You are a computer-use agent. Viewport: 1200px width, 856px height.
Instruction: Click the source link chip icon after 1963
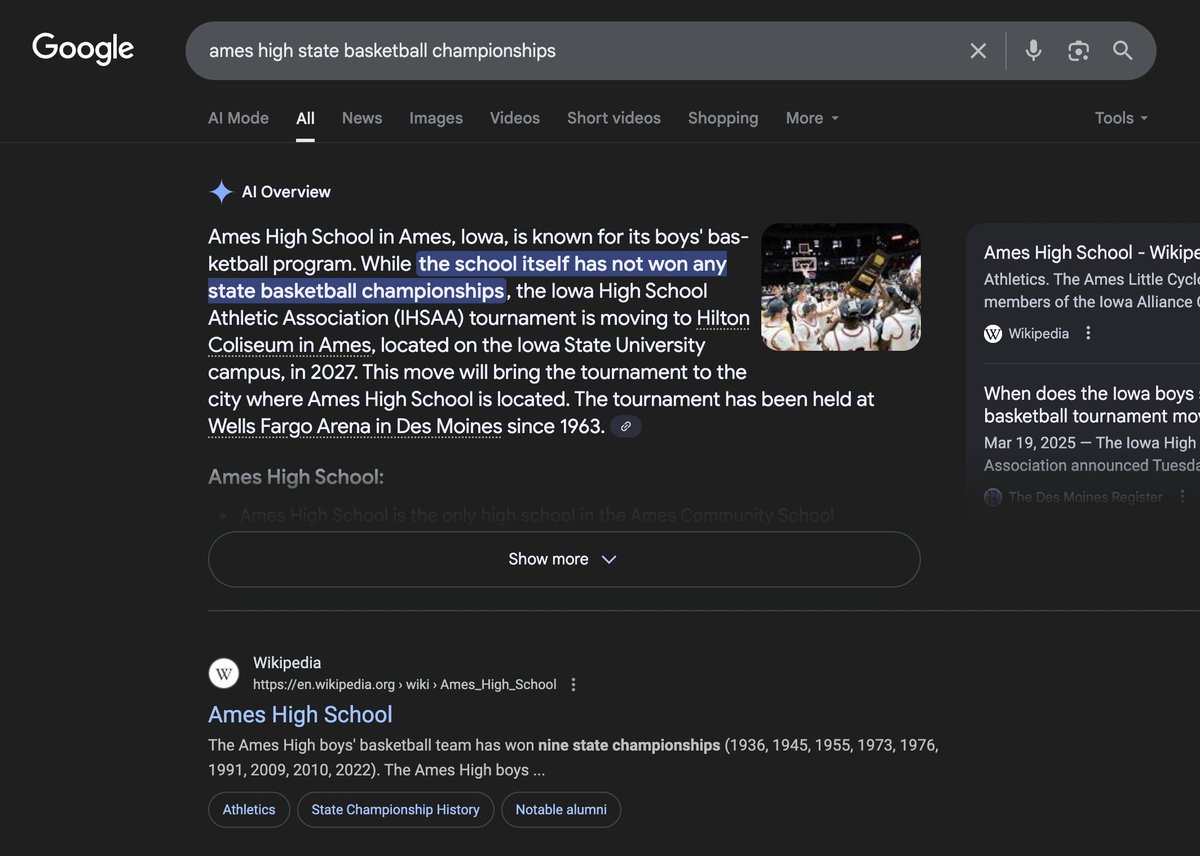click(626, 426)
